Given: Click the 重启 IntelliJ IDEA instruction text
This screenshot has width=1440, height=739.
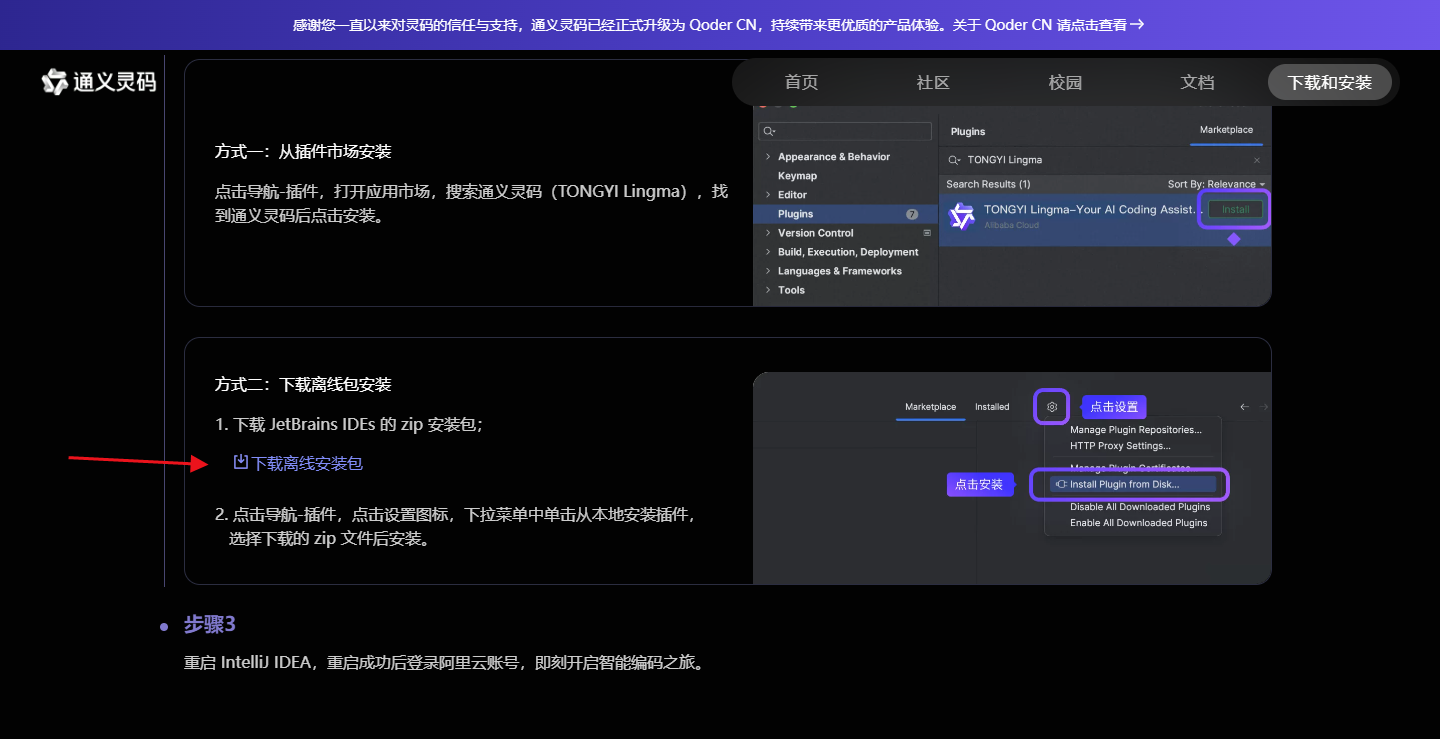Looking at the screenshot, I should click(445, 663).
